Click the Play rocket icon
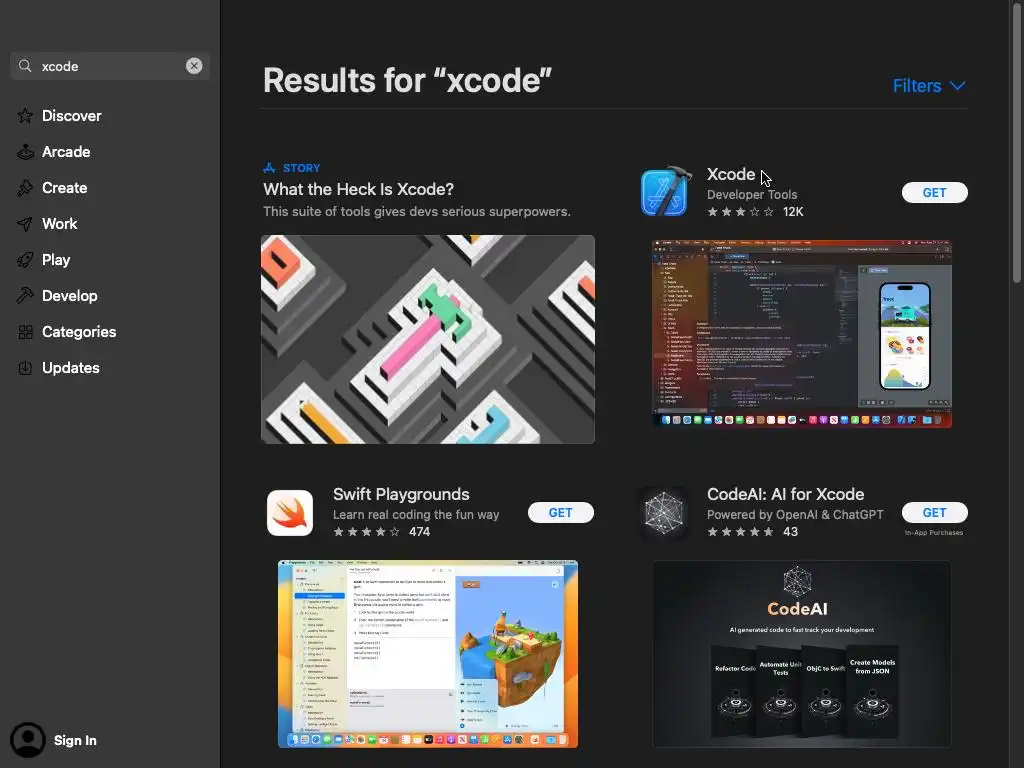Screen dimensions: 1024x768 point(25,260)
